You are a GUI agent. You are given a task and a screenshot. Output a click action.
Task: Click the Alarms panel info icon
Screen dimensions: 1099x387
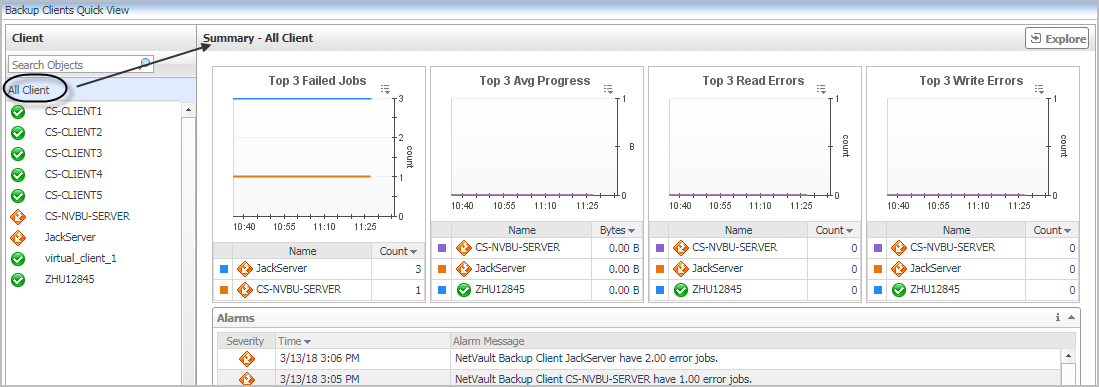tap(1058, 318)
